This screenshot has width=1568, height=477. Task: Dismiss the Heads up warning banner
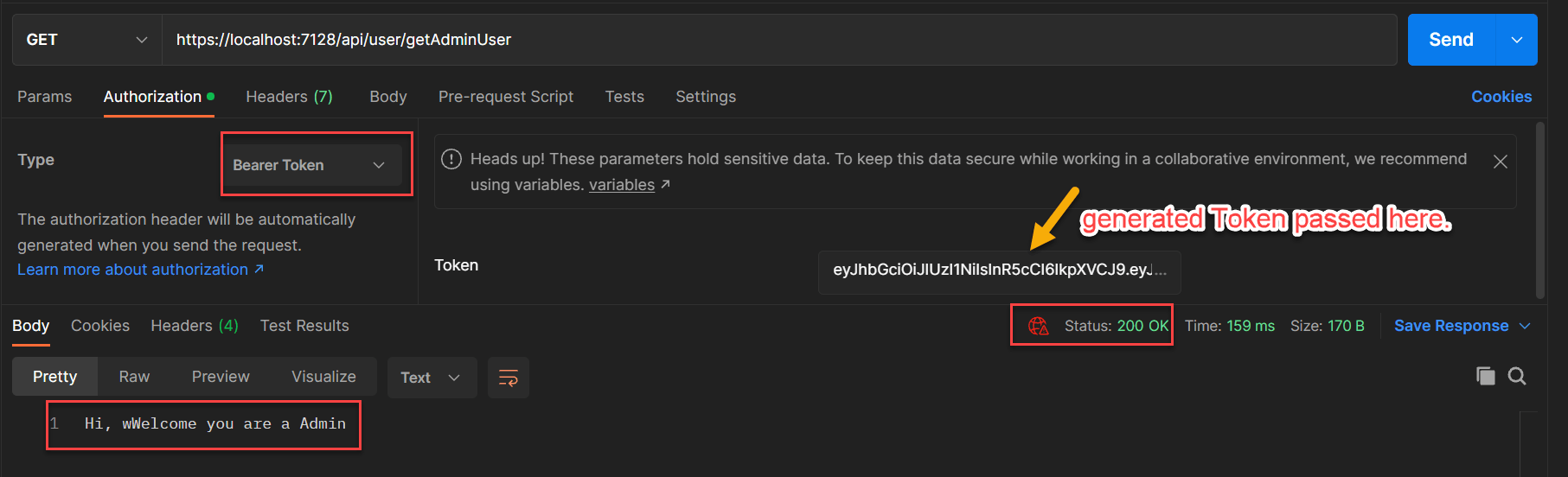click(1501, 162)
